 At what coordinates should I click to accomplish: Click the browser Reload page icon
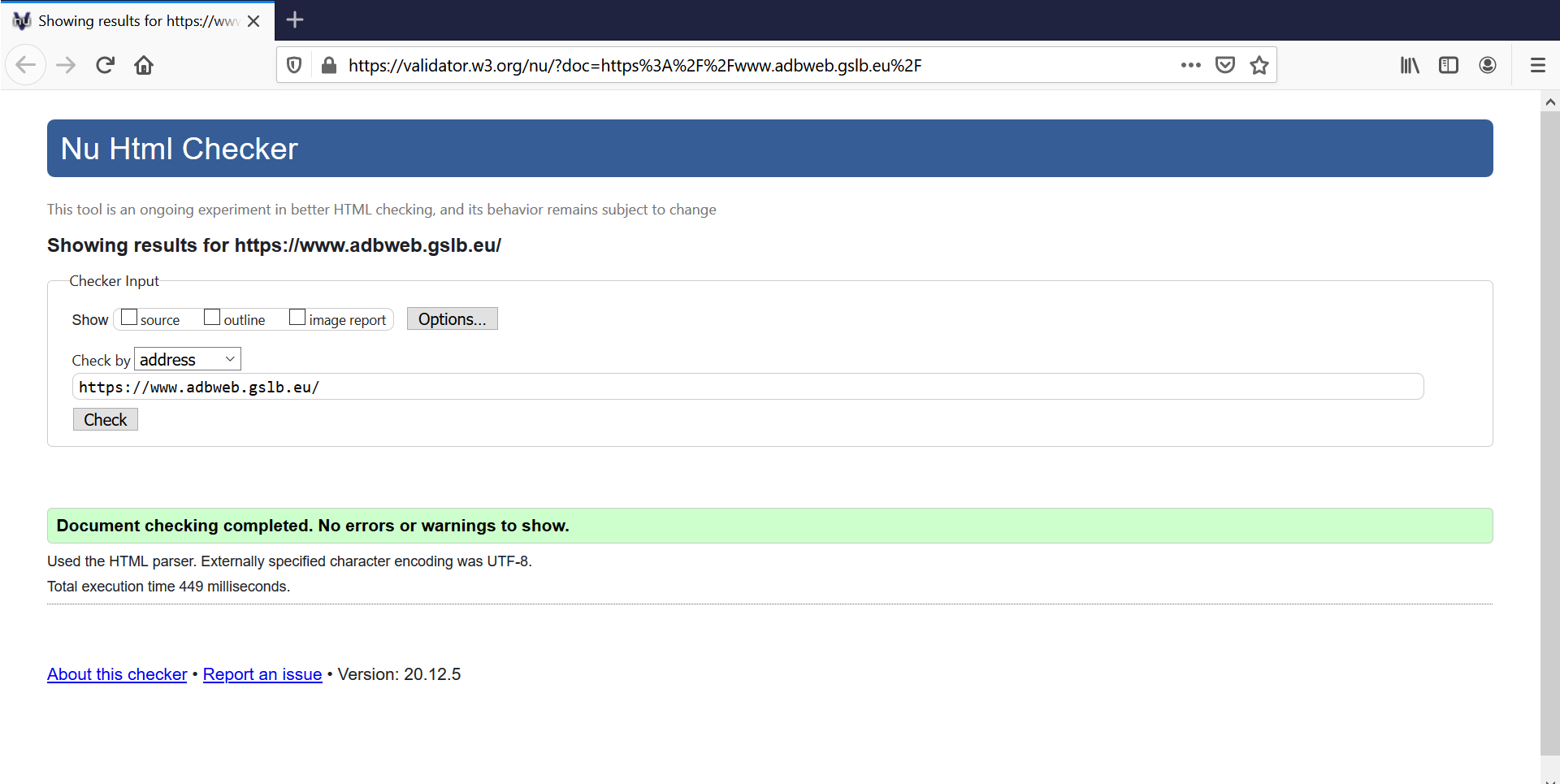pyautogui.click(x=105, y=65)
